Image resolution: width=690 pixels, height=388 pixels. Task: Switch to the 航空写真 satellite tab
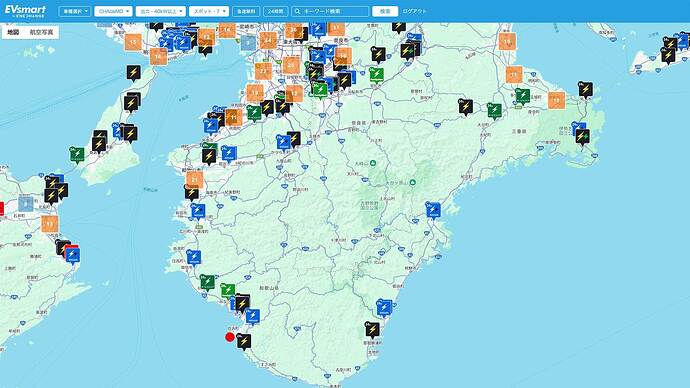click(x=41, y=33)
